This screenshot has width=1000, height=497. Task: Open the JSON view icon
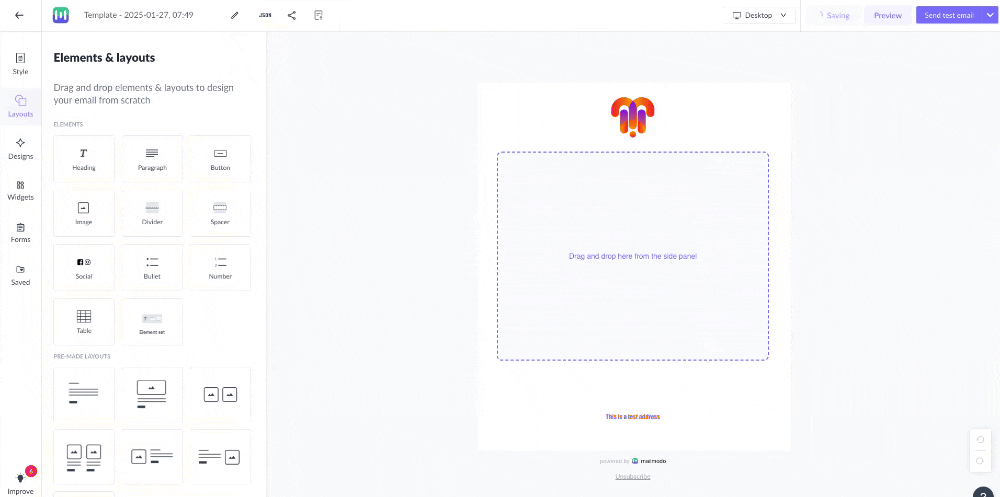[265, 15]
